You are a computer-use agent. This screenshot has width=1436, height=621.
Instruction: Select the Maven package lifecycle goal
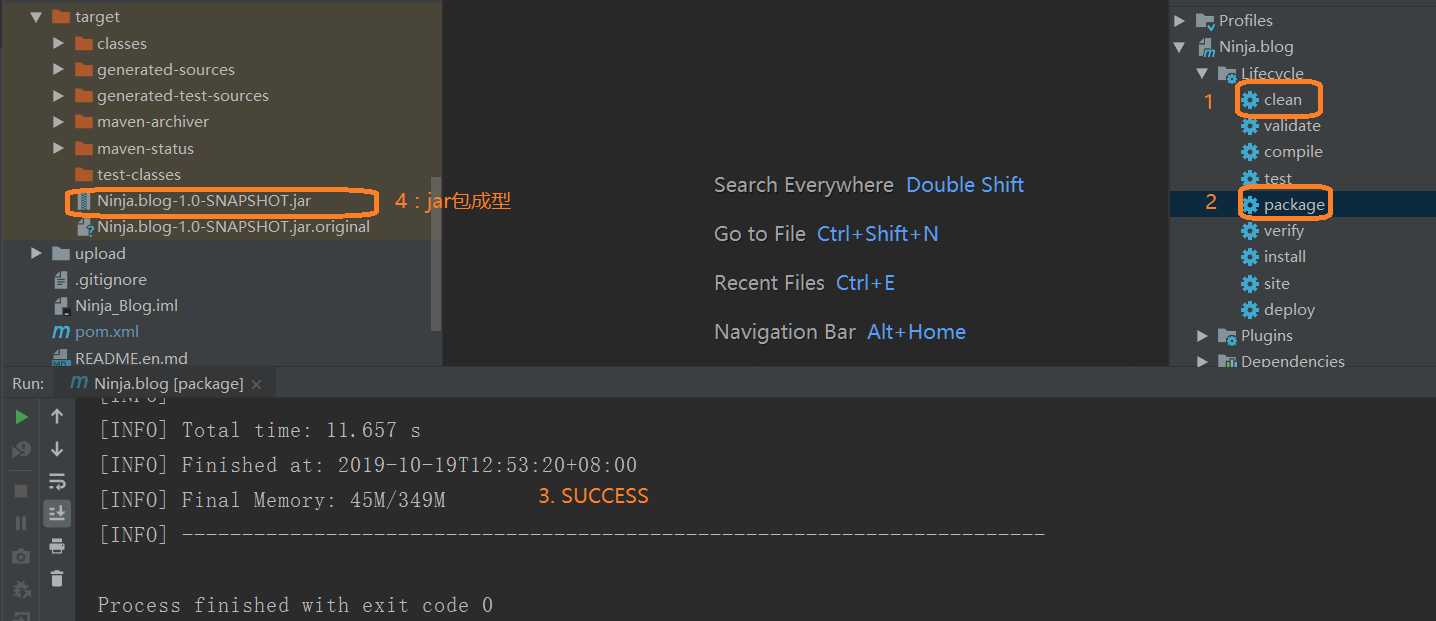(1293, 205)
